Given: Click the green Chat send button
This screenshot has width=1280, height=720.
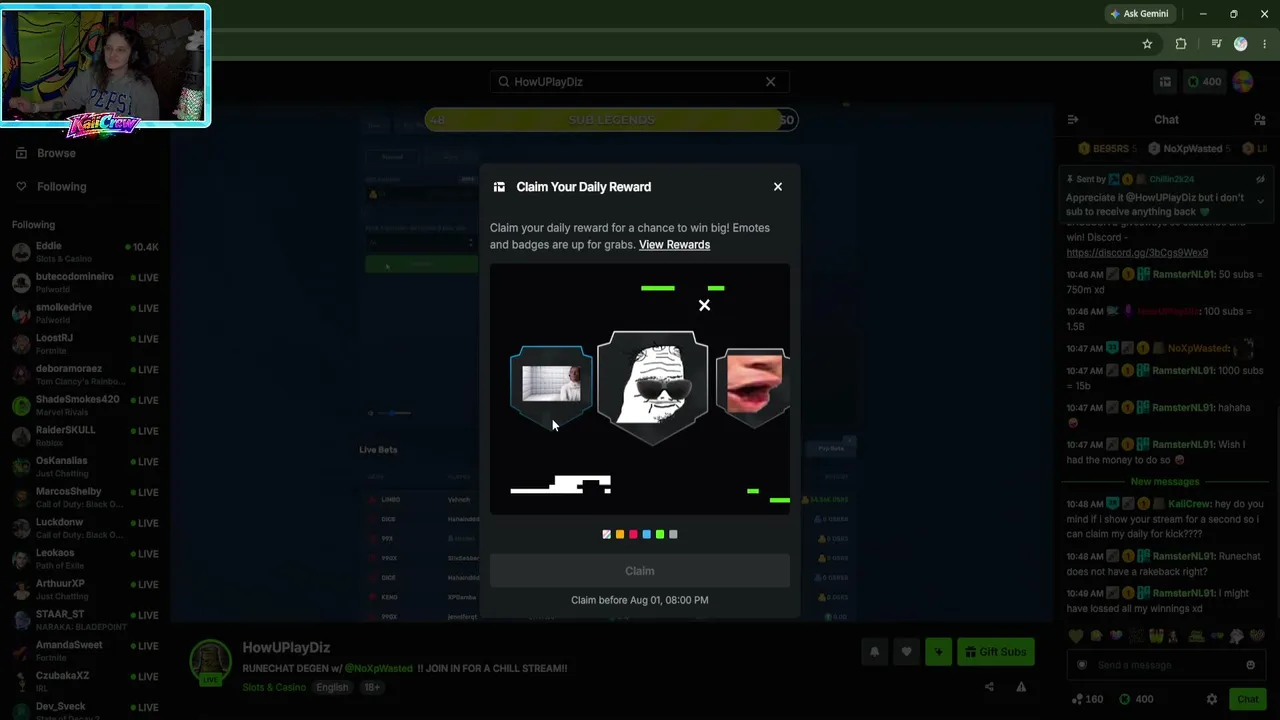Looking at the screenshot, I should pos(1247,699).
